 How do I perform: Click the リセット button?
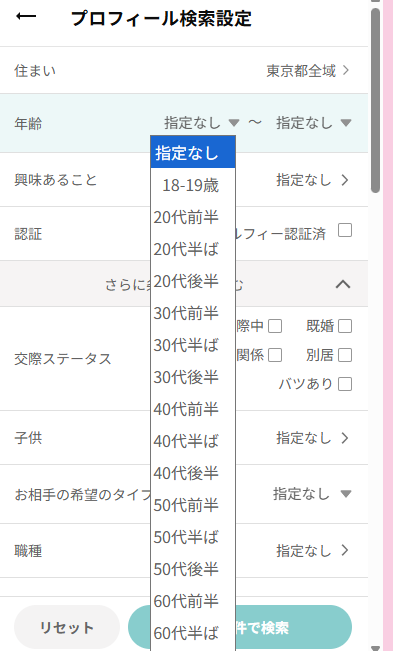click(67, 627)
